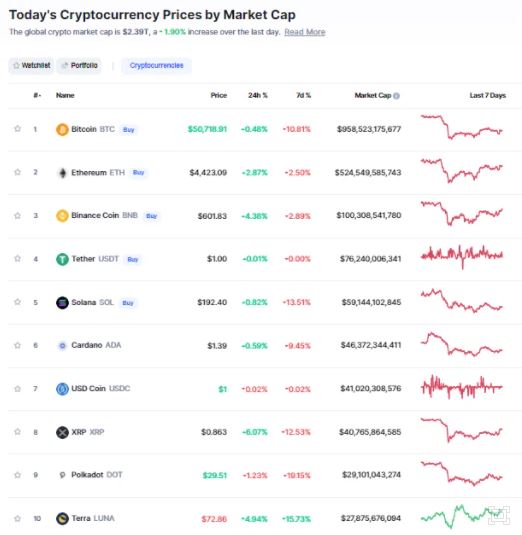Toggle the watchlist star for Polkadot
The height and width of the screenshot is (535, 522).
tap(17, 475)
